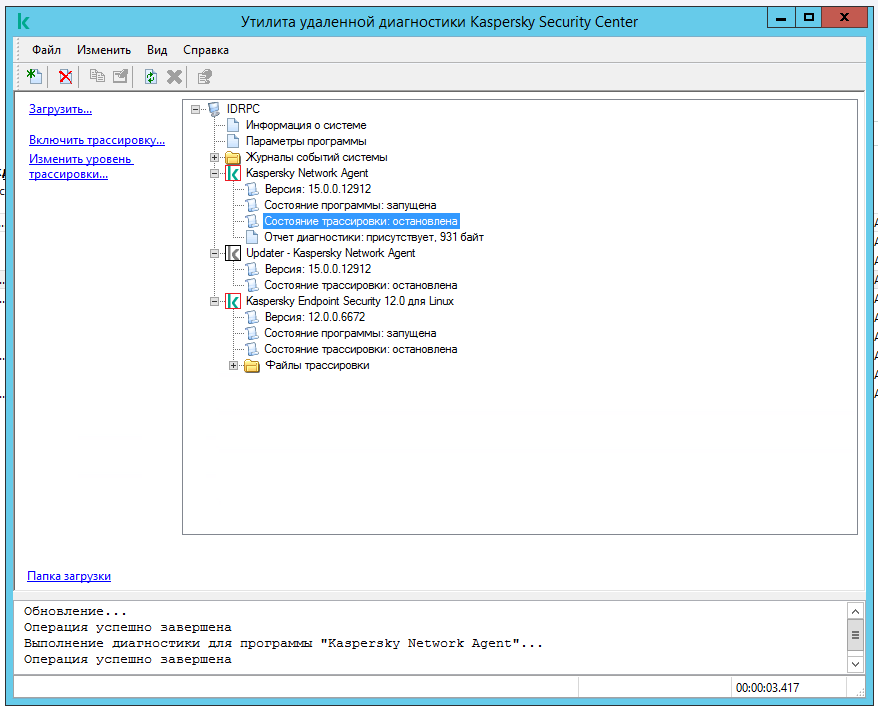The image size is (878, 710).
Task: Click the Updater node's gray Kaspersky icon
Action: 233,253
